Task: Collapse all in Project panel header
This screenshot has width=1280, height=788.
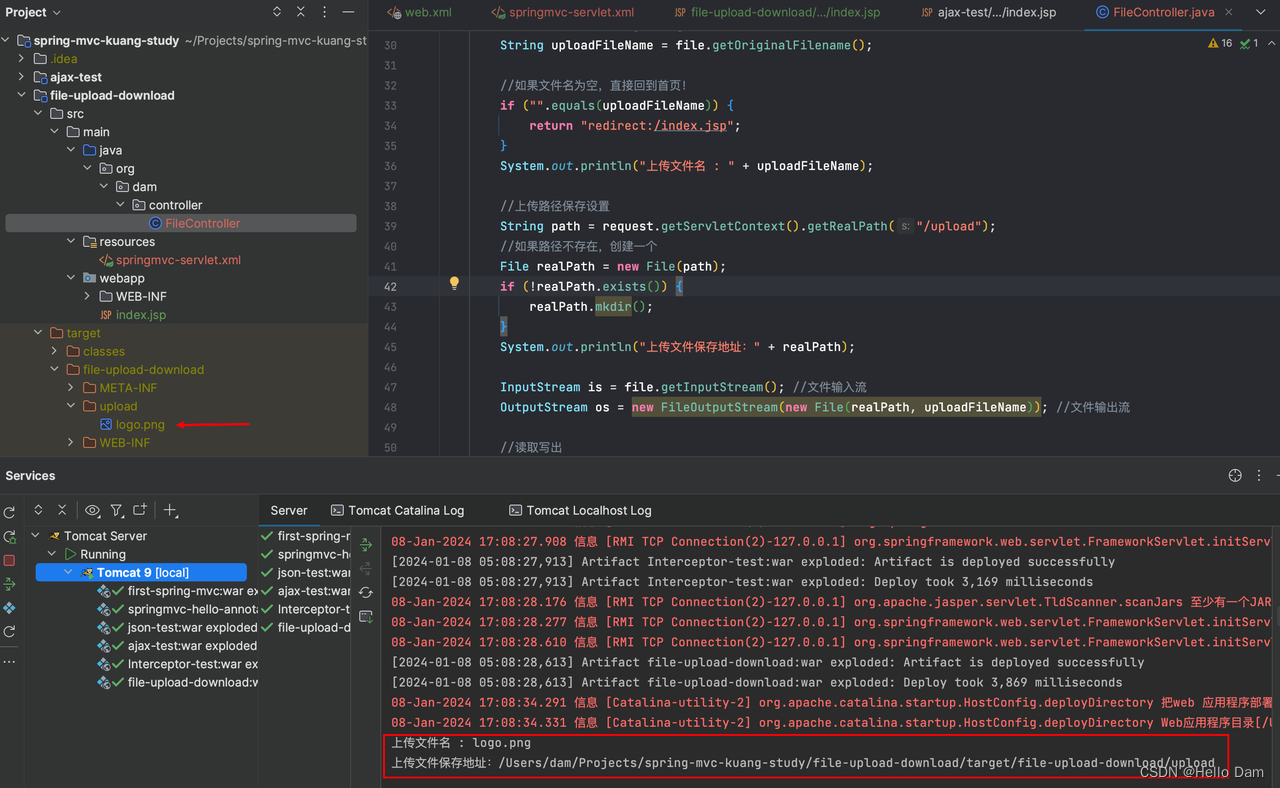Action: (x=301, y=12)
